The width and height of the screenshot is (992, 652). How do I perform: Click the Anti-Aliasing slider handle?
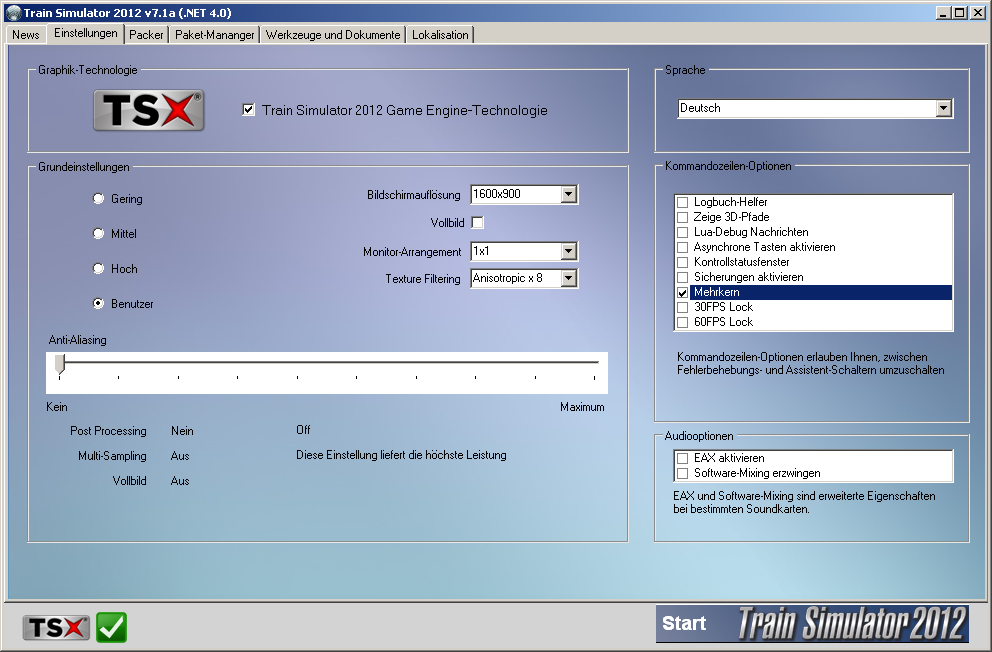click(60, 364)
